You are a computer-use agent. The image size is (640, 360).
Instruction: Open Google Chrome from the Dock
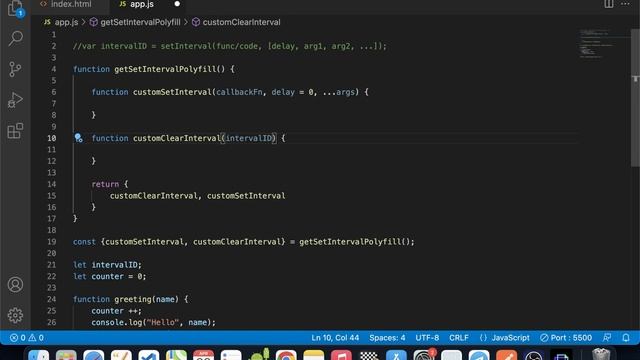pos(286,356)
